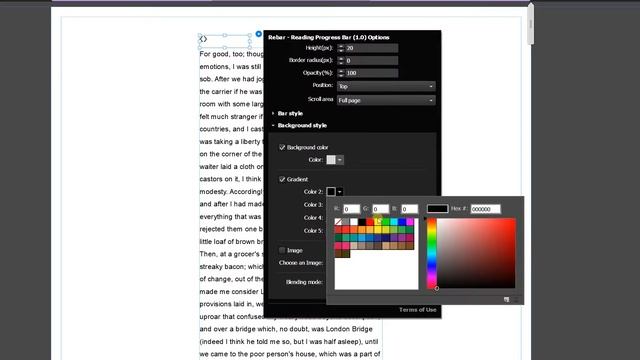Click the Background color light swatch
The image size is (640, 360).
[x=331, y=160]
